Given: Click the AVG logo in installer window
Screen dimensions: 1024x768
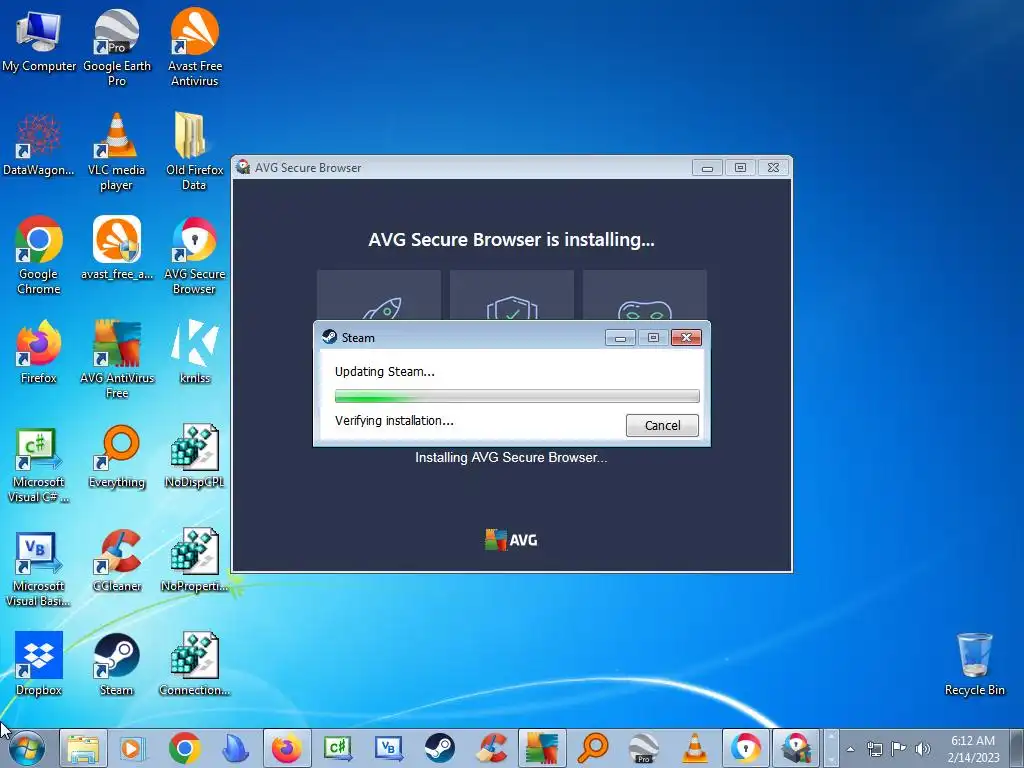Looking at the screenshot, I should (511, 540).
